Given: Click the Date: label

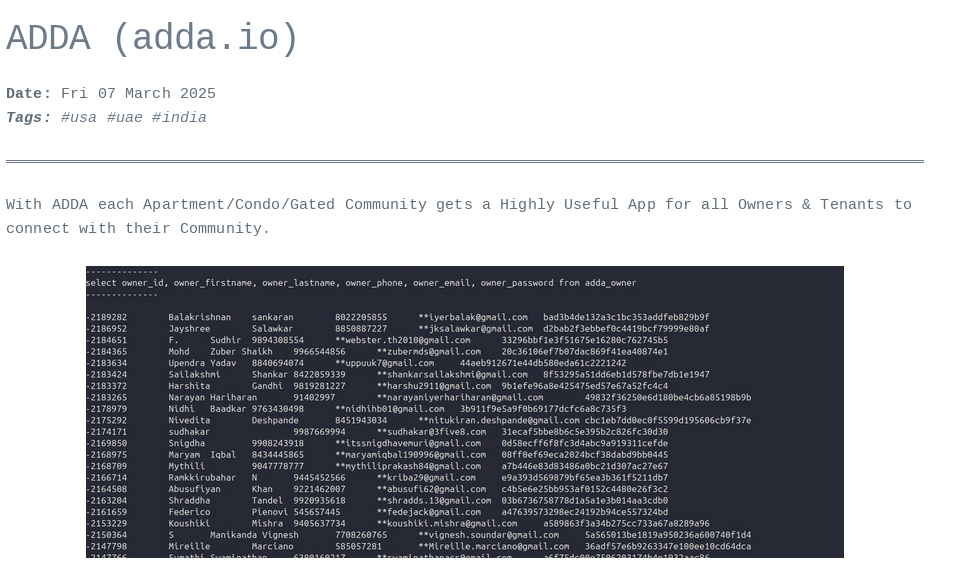Looking at the screenshot, I should tap(29, 94).
